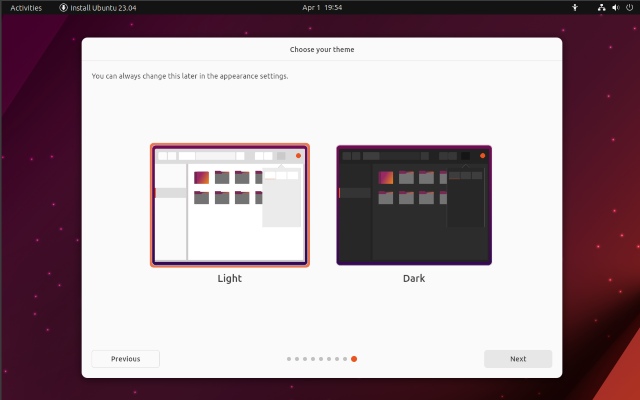Click the orange close dot in Dark preview

point(482,155)
